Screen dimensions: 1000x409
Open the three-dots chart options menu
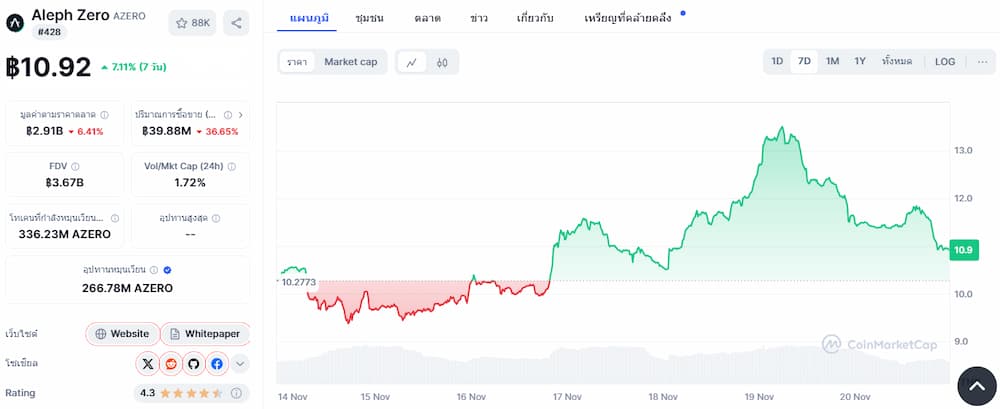click(x=982, y=62)
